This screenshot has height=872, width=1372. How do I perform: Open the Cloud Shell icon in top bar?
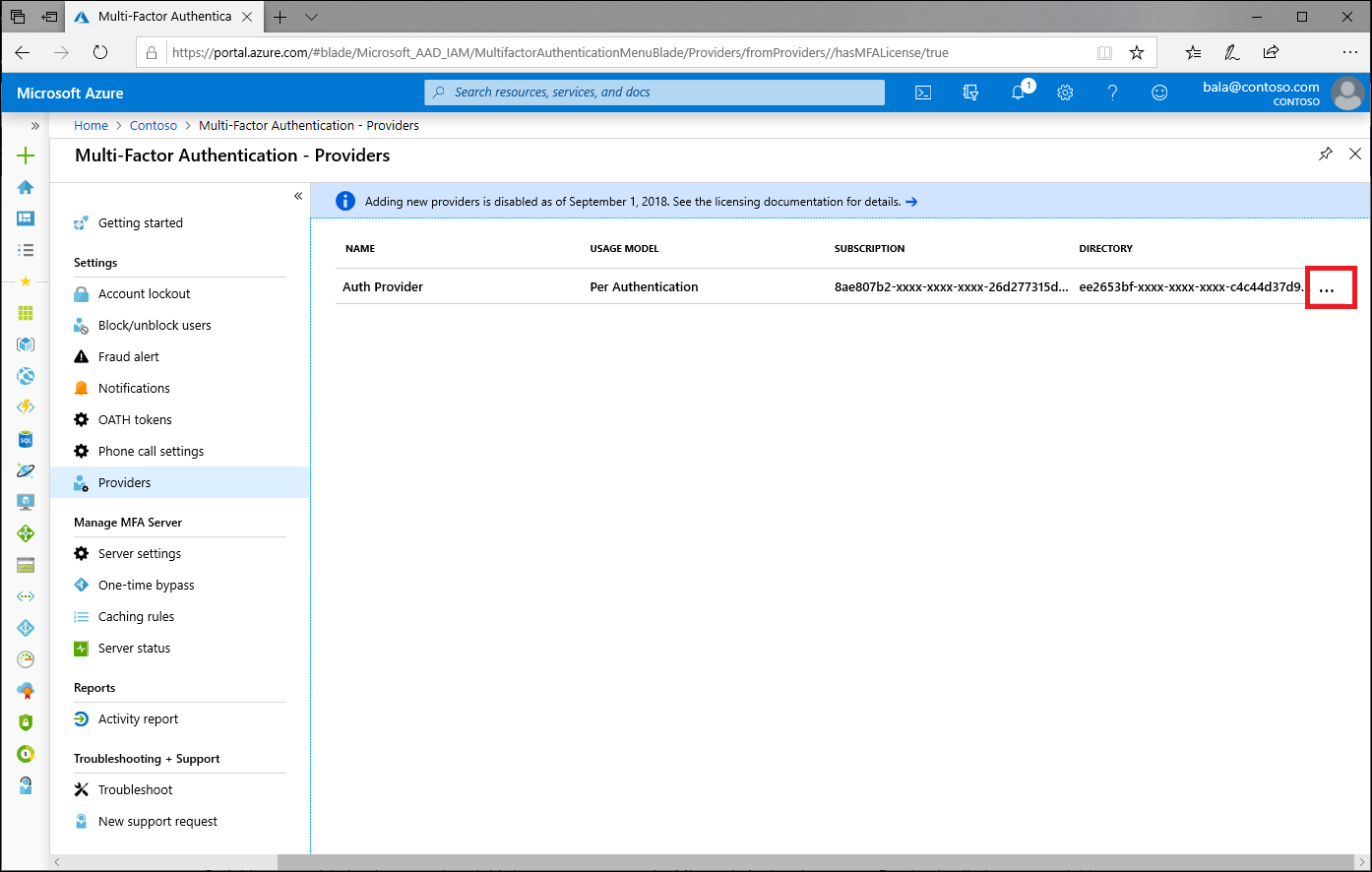click(923, 93)
